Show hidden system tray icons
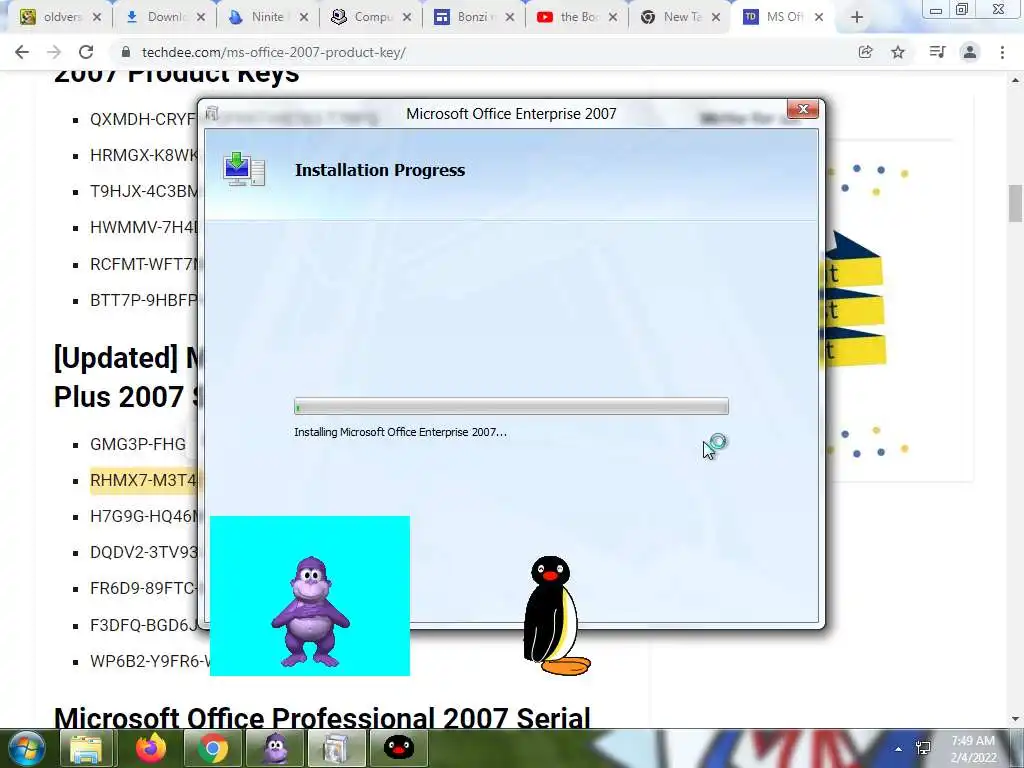 click(899, 749)
